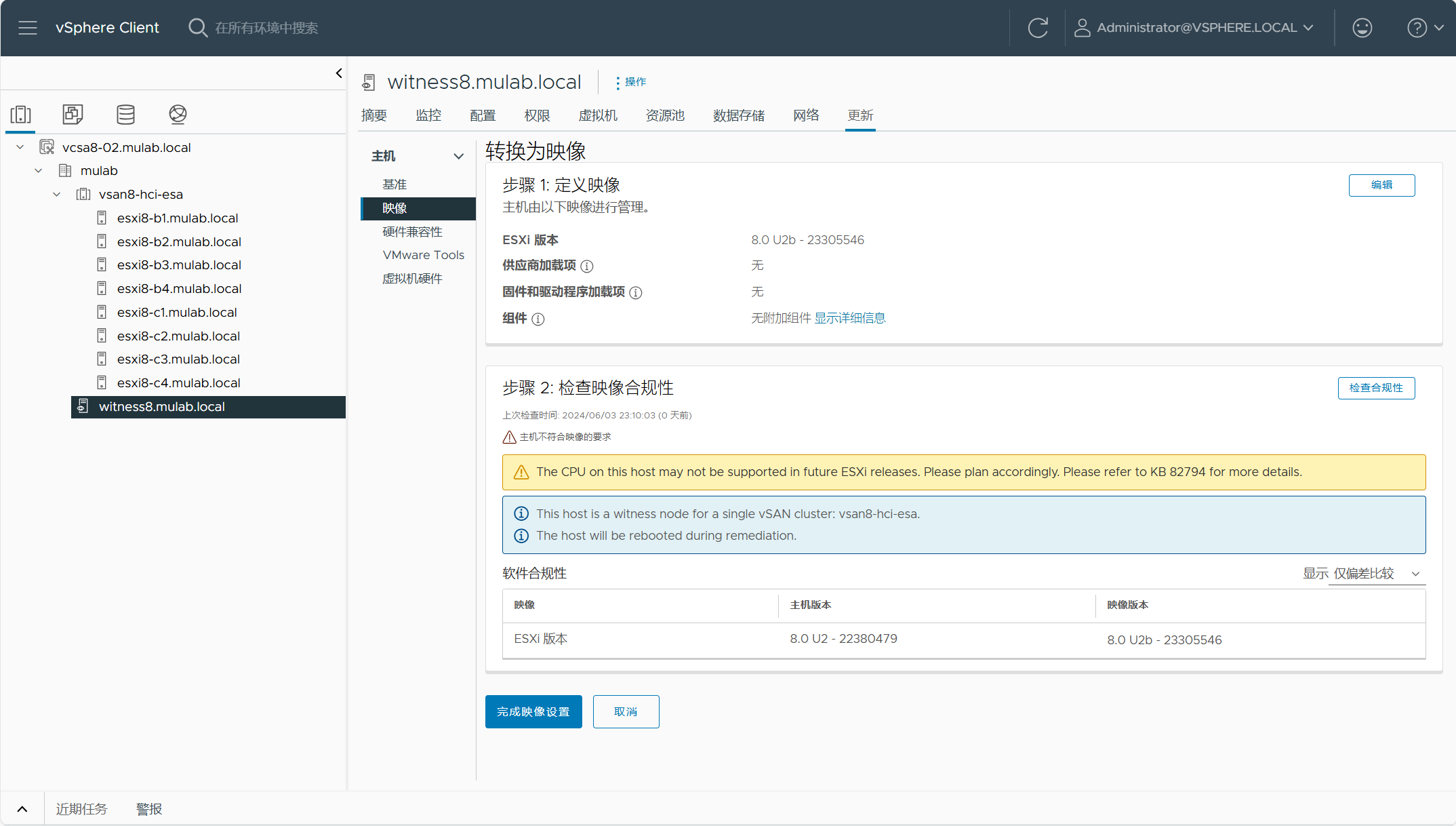Click the datacenter icon next to mulab
1456x826 pixels.
point(65,170)
